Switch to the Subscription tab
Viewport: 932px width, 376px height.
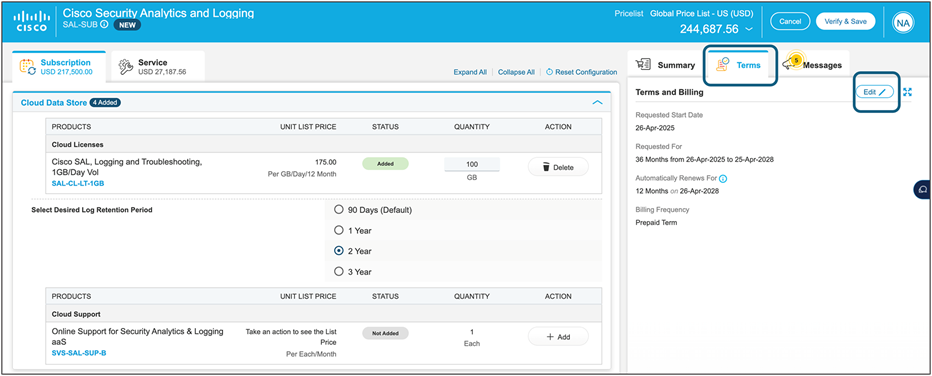pyautogui.click(x=59, y=67)
